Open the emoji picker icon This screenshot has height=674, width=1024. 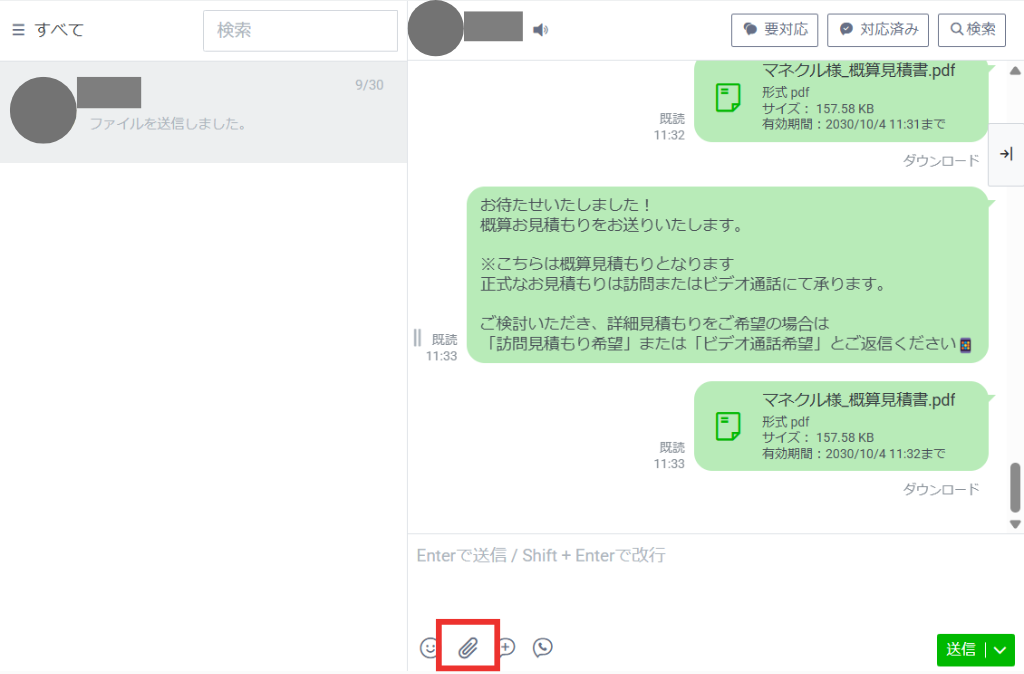pyautogui.click(x=429, y=647)
